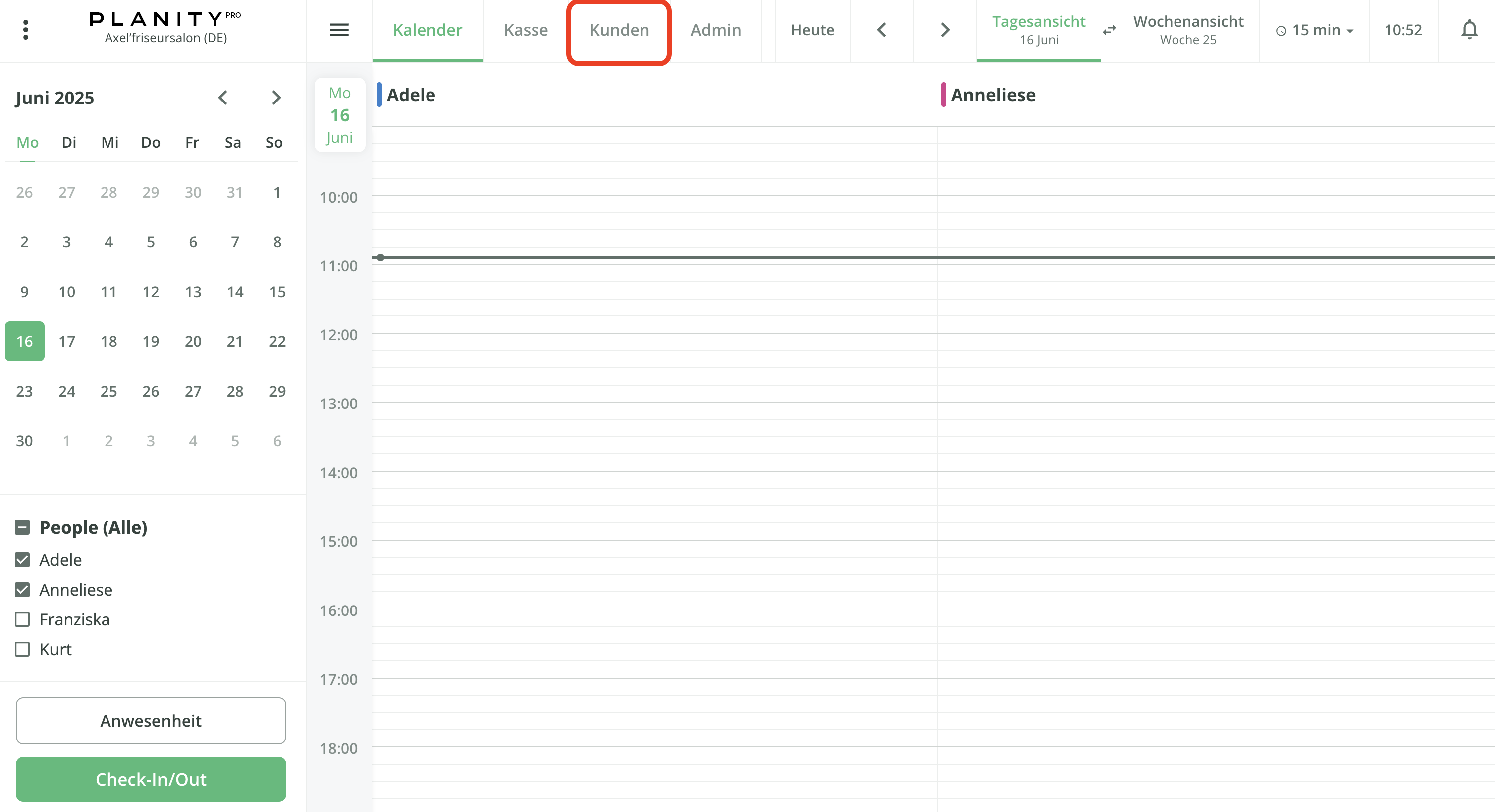Click the Heute button

(812, 30)
